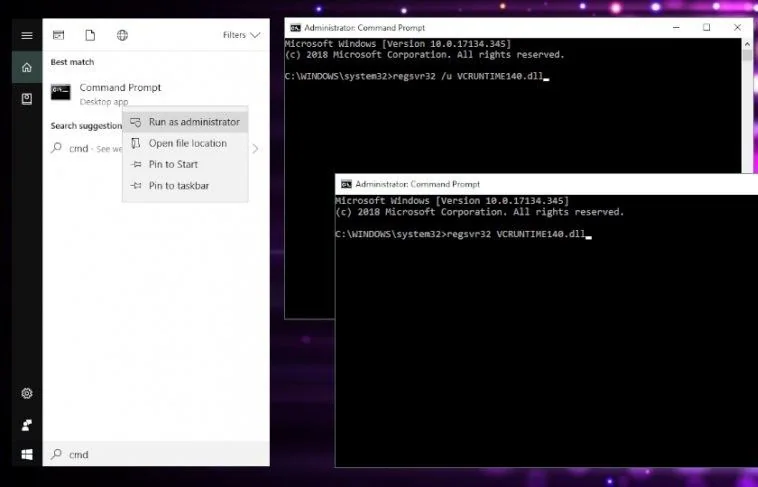This screenshot has width=758, height=487.
Task: Maximize the back Command Prompt window
Action: click(x=706, y=28)
